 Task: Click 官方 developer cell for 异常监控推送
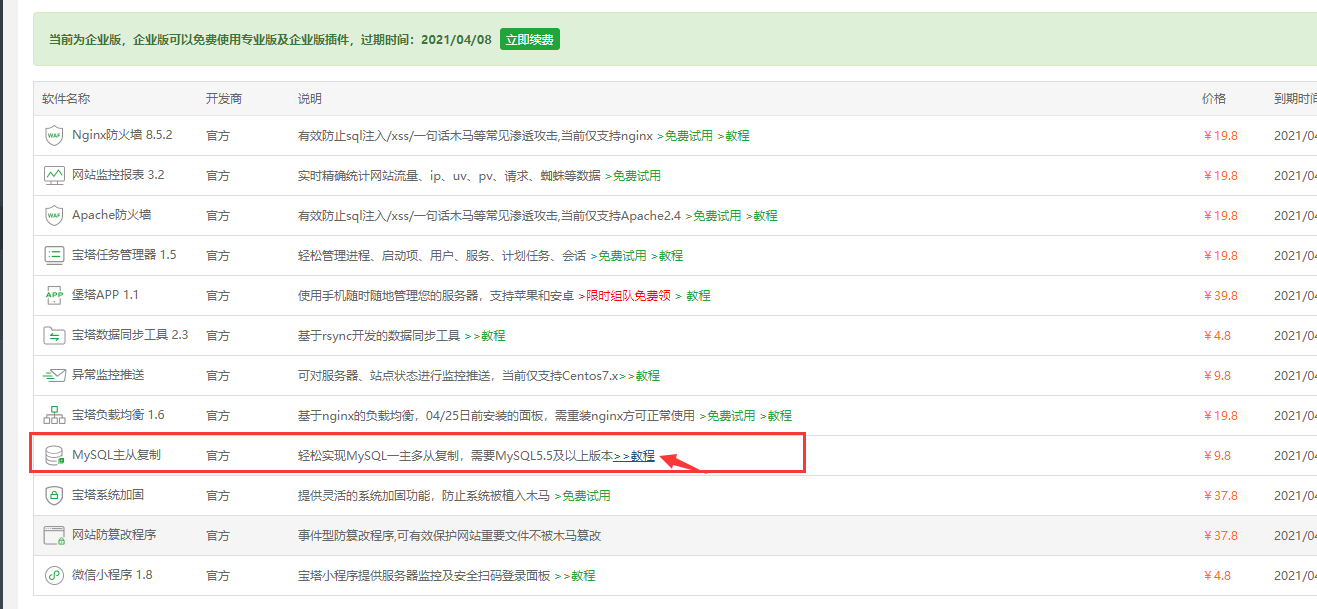(218, 375)
